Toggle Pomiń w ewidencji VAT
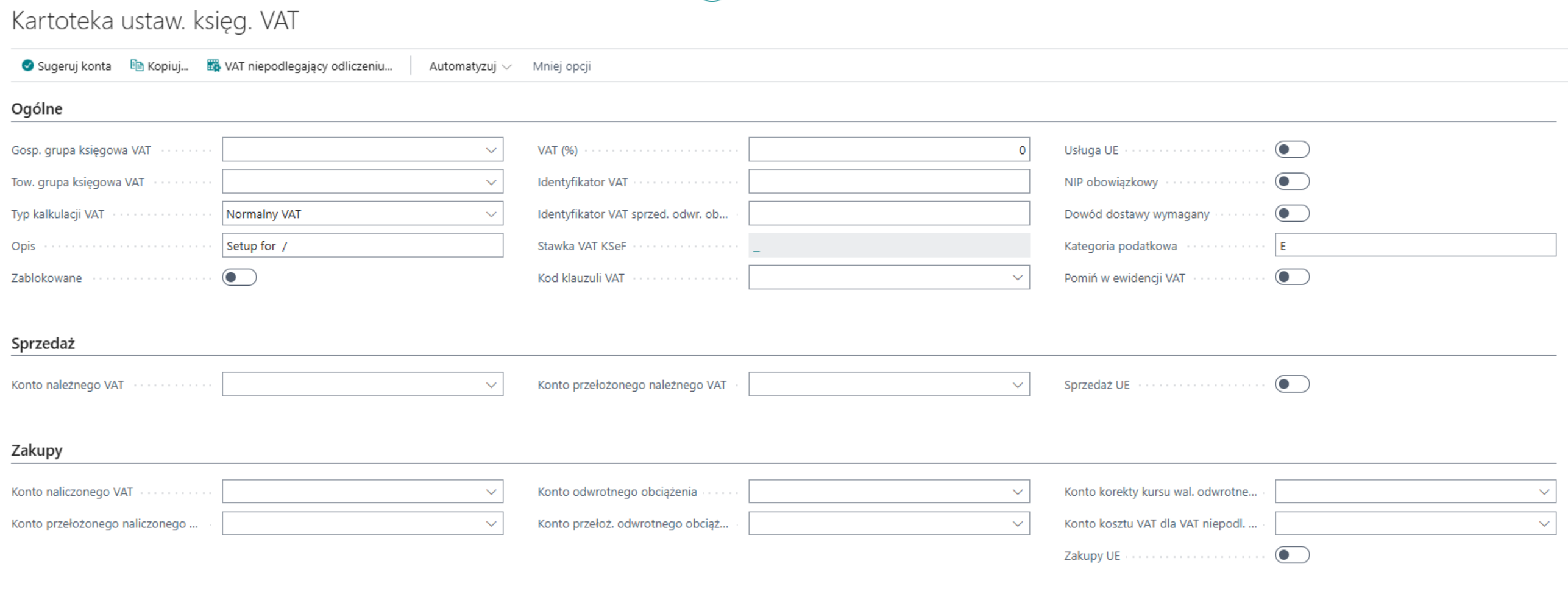Viewport: 1568px width, 592px height. (x=1292, y=278)
